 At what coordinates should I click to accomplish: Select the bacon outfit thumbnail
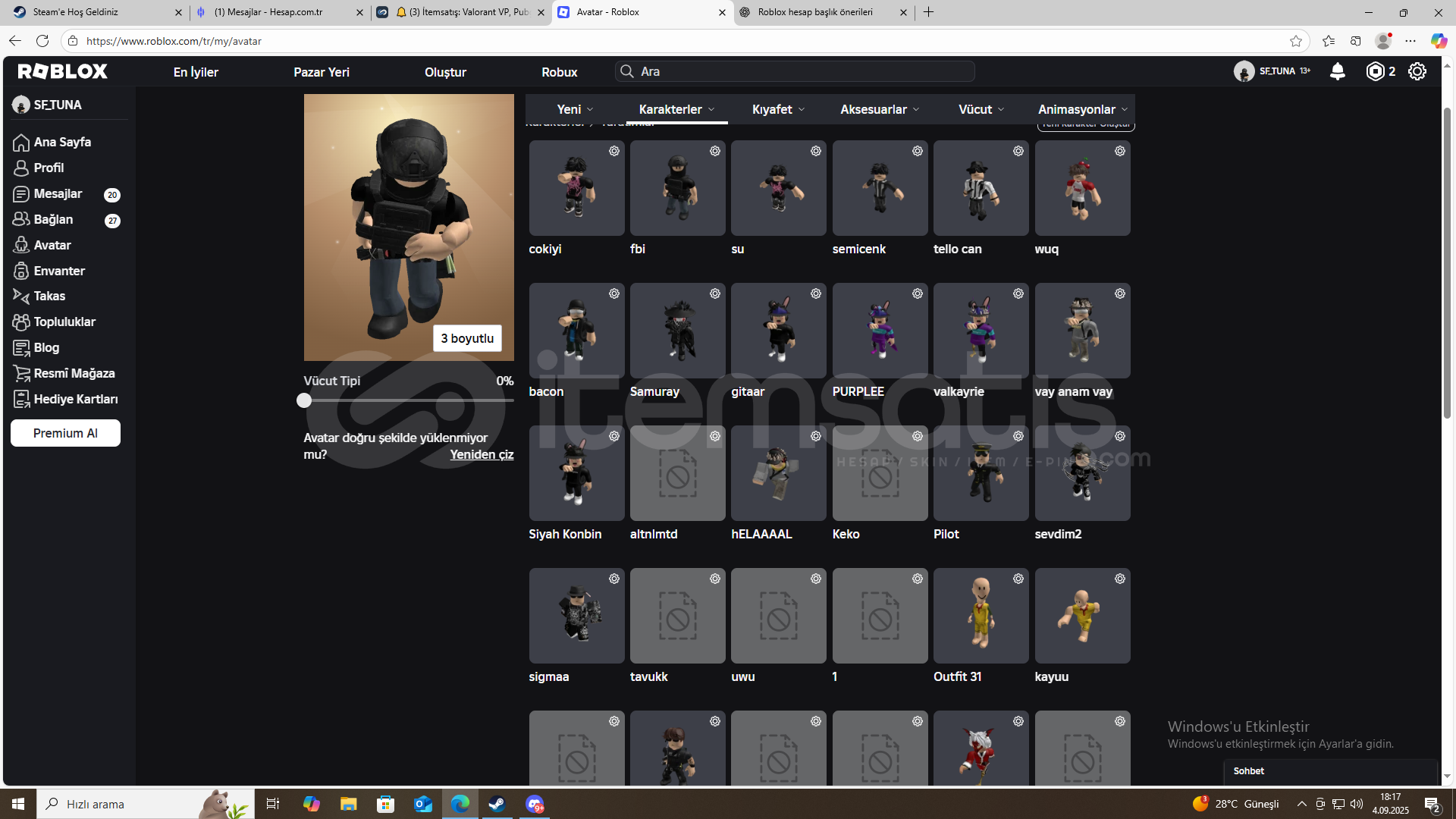tap(576, 331)
